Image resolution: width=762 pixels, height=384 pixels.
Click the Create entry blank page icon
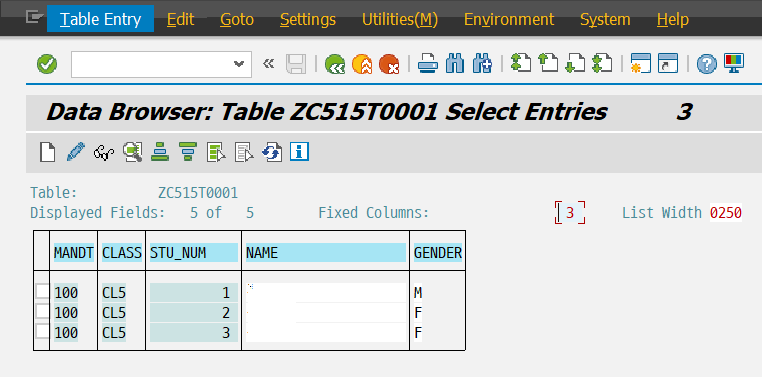(48, 152)
